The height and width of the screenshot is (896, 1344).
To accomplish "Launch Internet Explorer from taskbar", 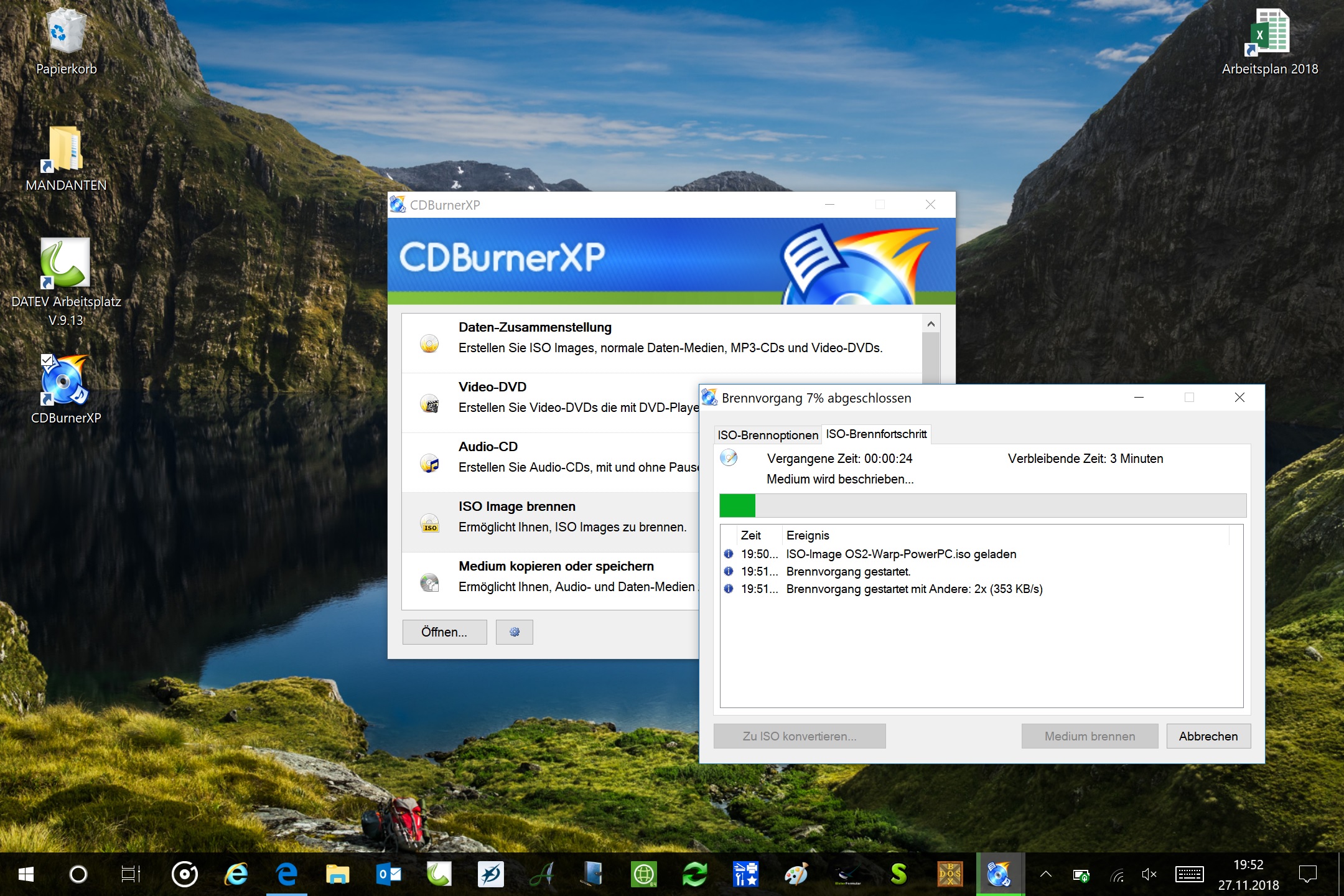I will pyautogui.click(x=236, y=874).
